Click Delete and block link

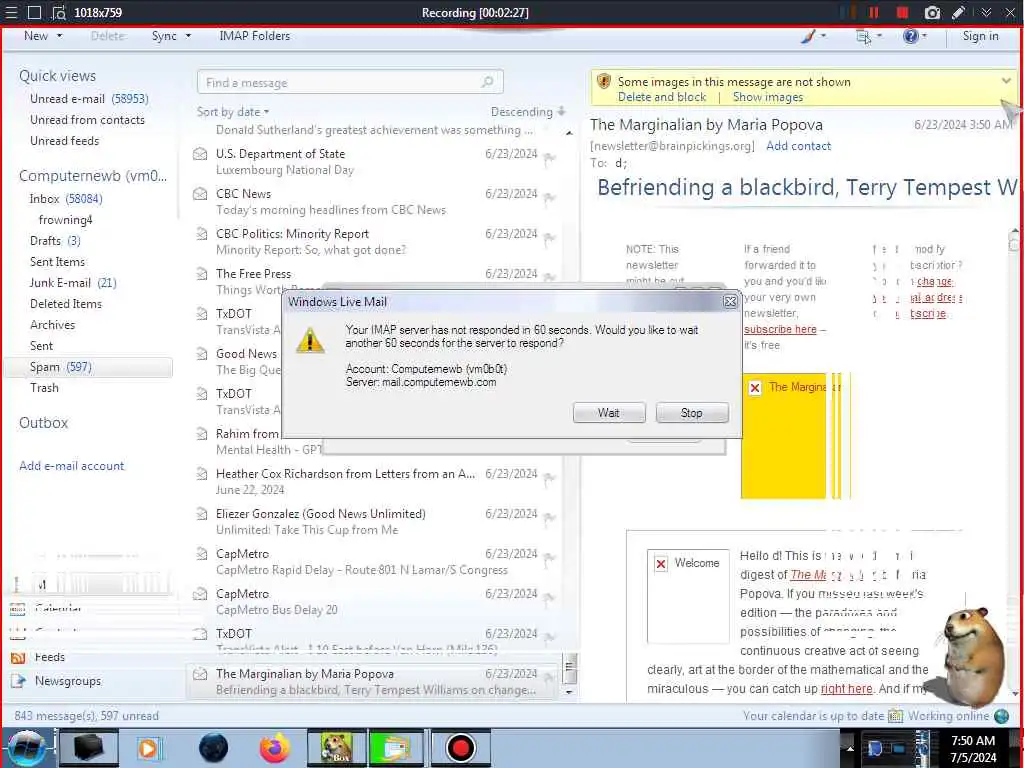662,97
